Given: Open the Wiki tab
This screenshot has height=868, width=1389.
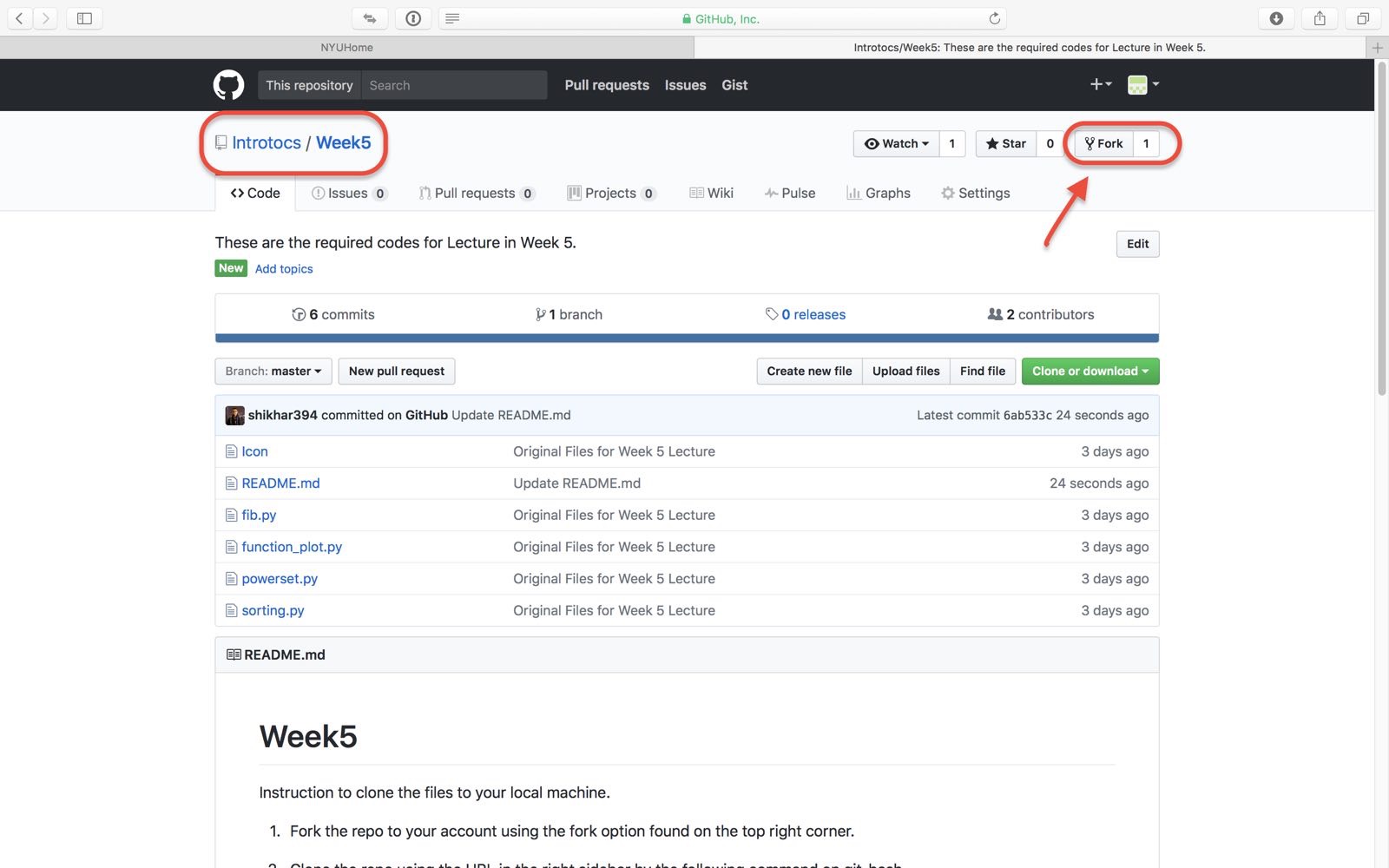Looking at the screenshot, I should 711,193.
